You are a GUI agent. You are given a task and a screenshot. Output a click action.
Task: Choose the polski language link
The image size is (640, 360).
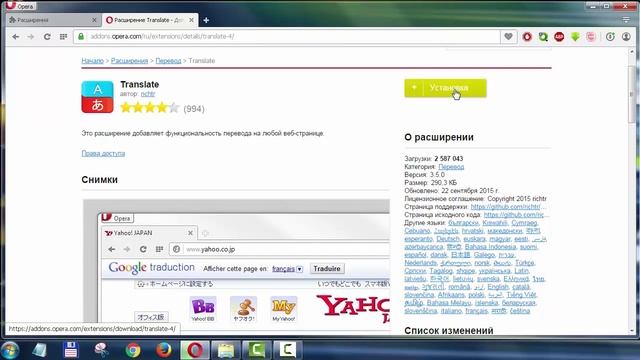click(476, 295)
